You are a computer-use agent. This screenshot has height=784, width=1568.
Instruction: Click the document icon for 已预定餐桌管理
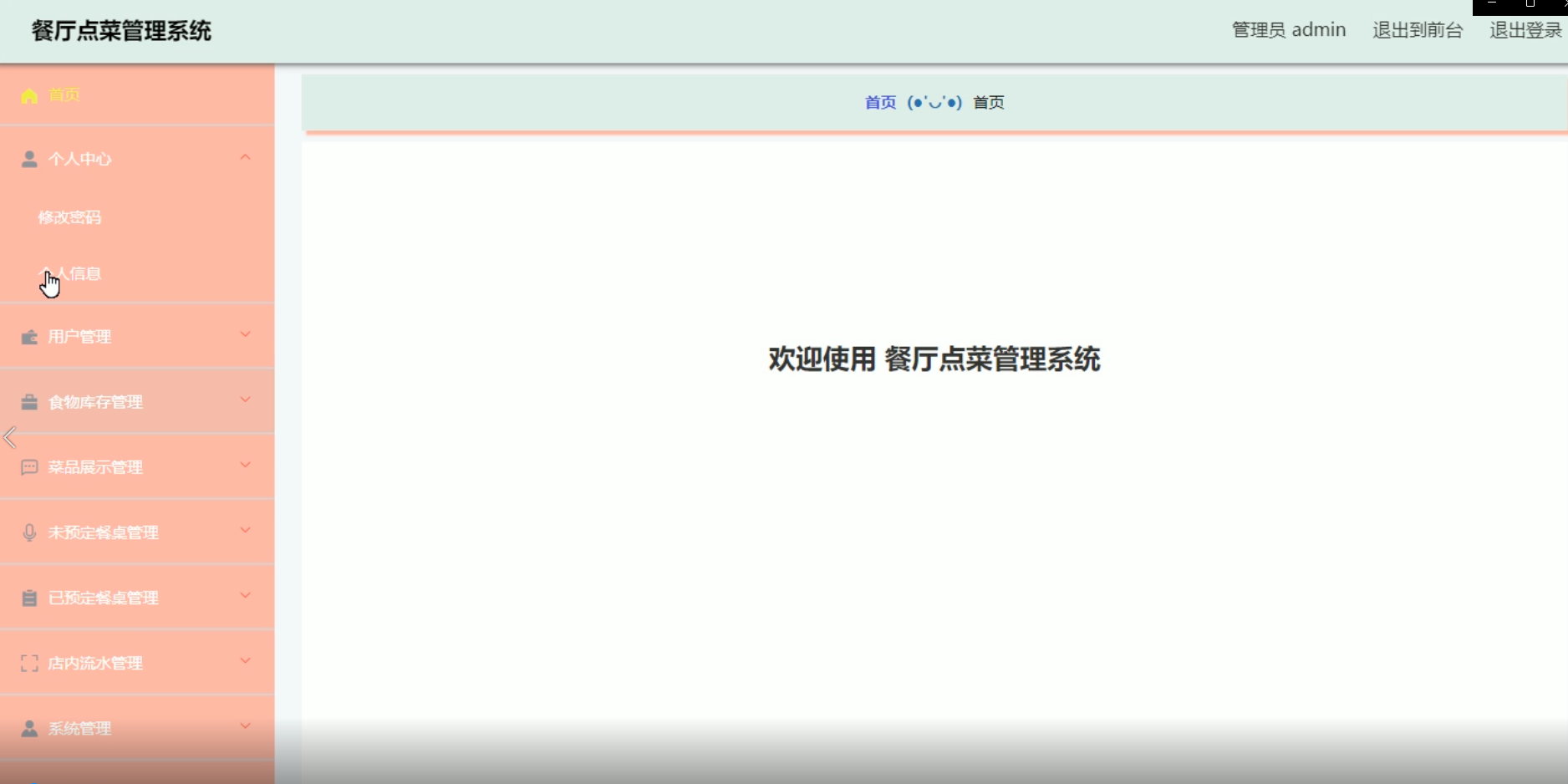[x=29, y=597]
